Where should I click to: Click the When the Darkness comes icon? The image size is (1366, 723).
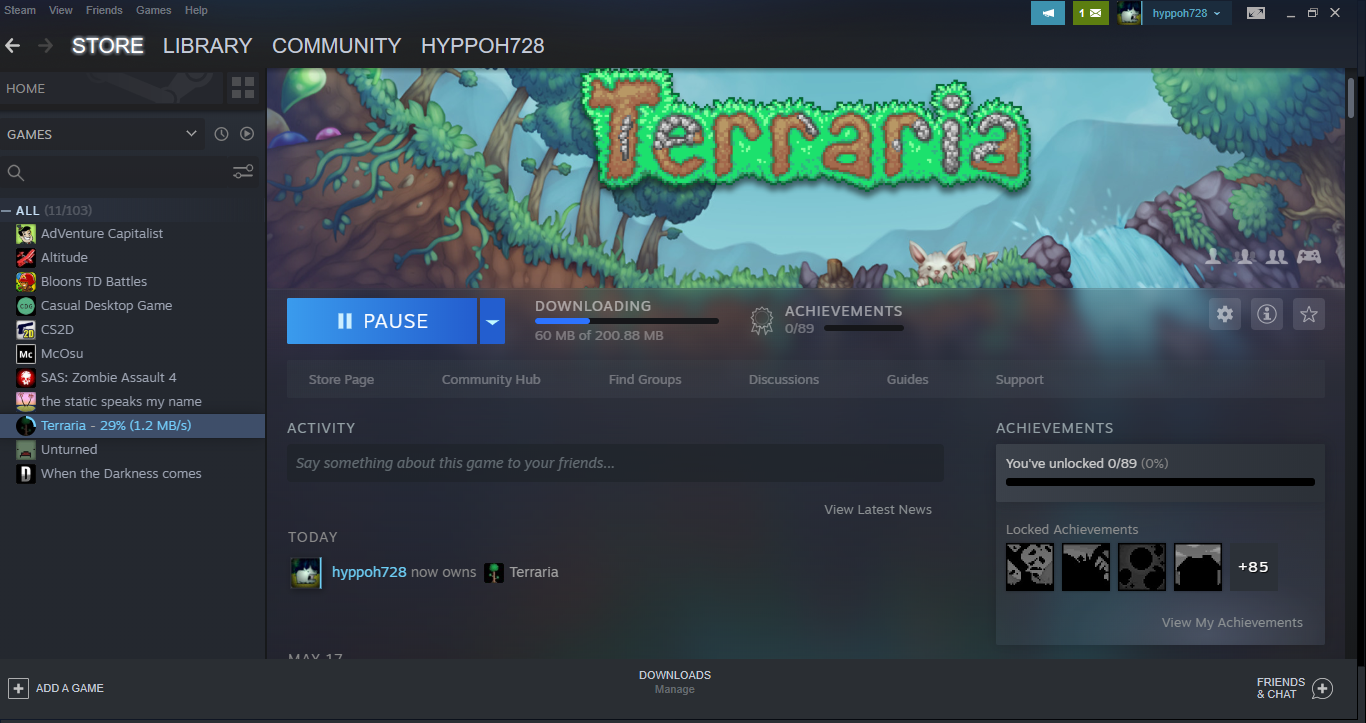(x=26, y=474)
